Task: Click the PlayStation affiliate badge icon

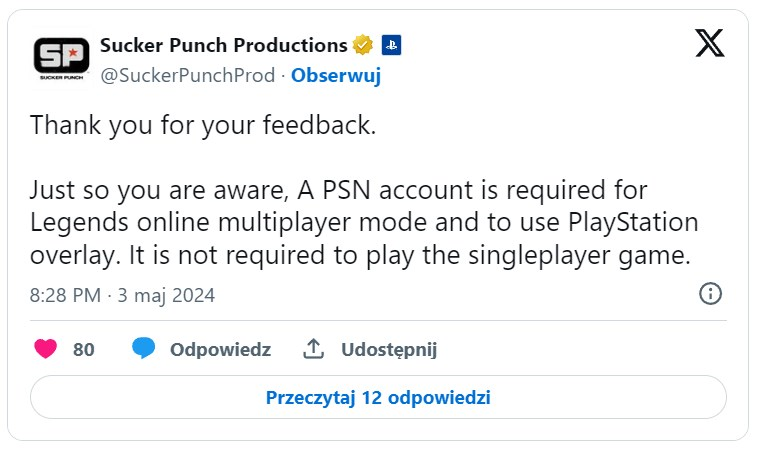Action: coord(391,46)
